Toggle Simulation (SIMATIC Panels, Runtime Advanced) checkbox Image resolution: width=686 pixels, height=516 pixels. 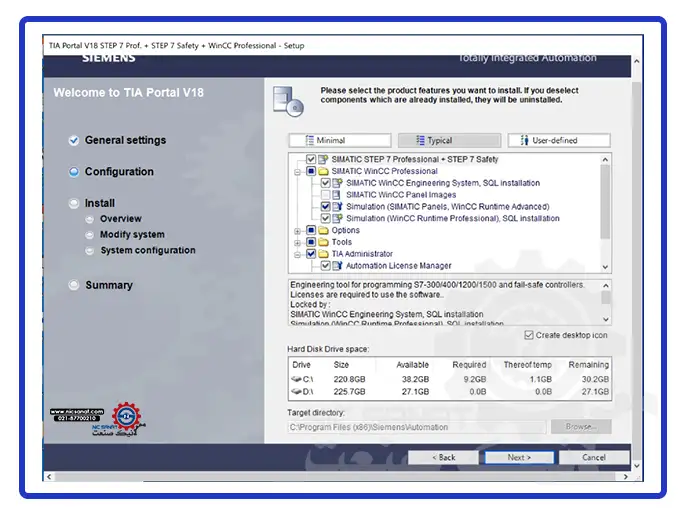[326, 207]
